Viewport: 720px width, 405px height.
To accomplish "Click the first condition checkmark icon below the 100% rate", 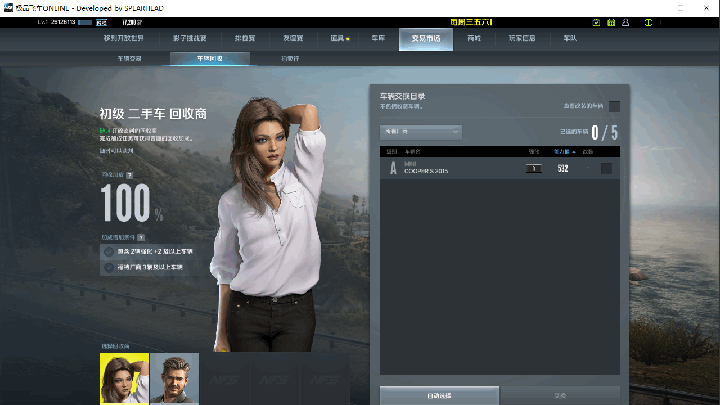I will [x=109, y=252].
